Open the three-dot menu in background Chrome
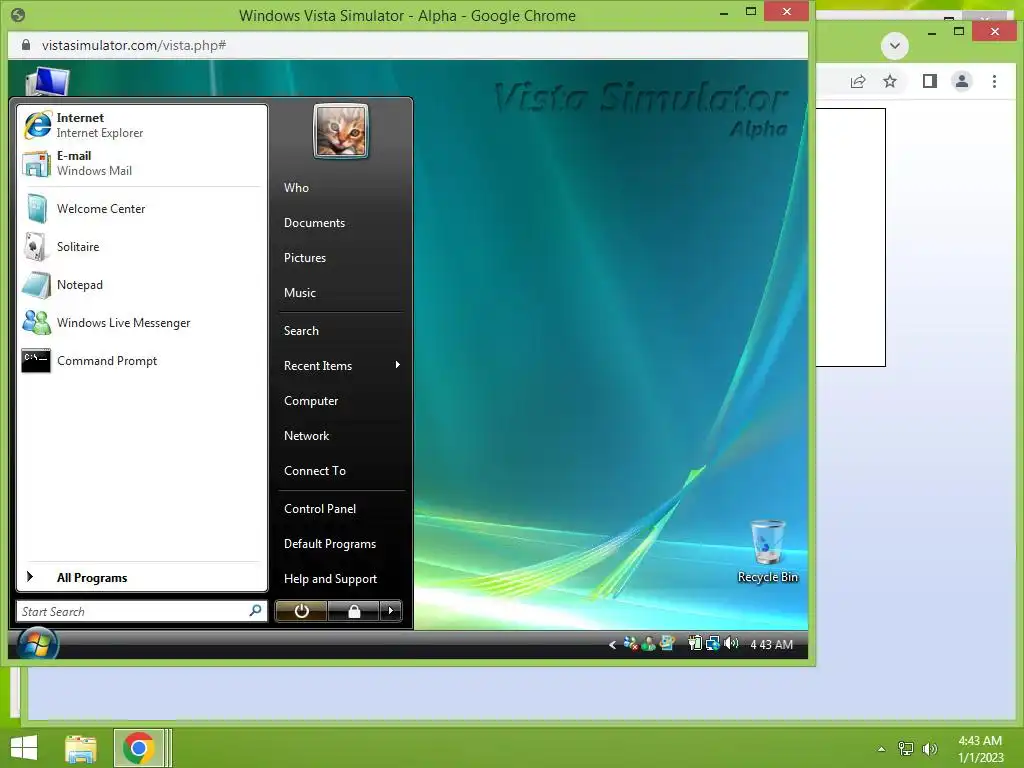 [x=994, y=81]
